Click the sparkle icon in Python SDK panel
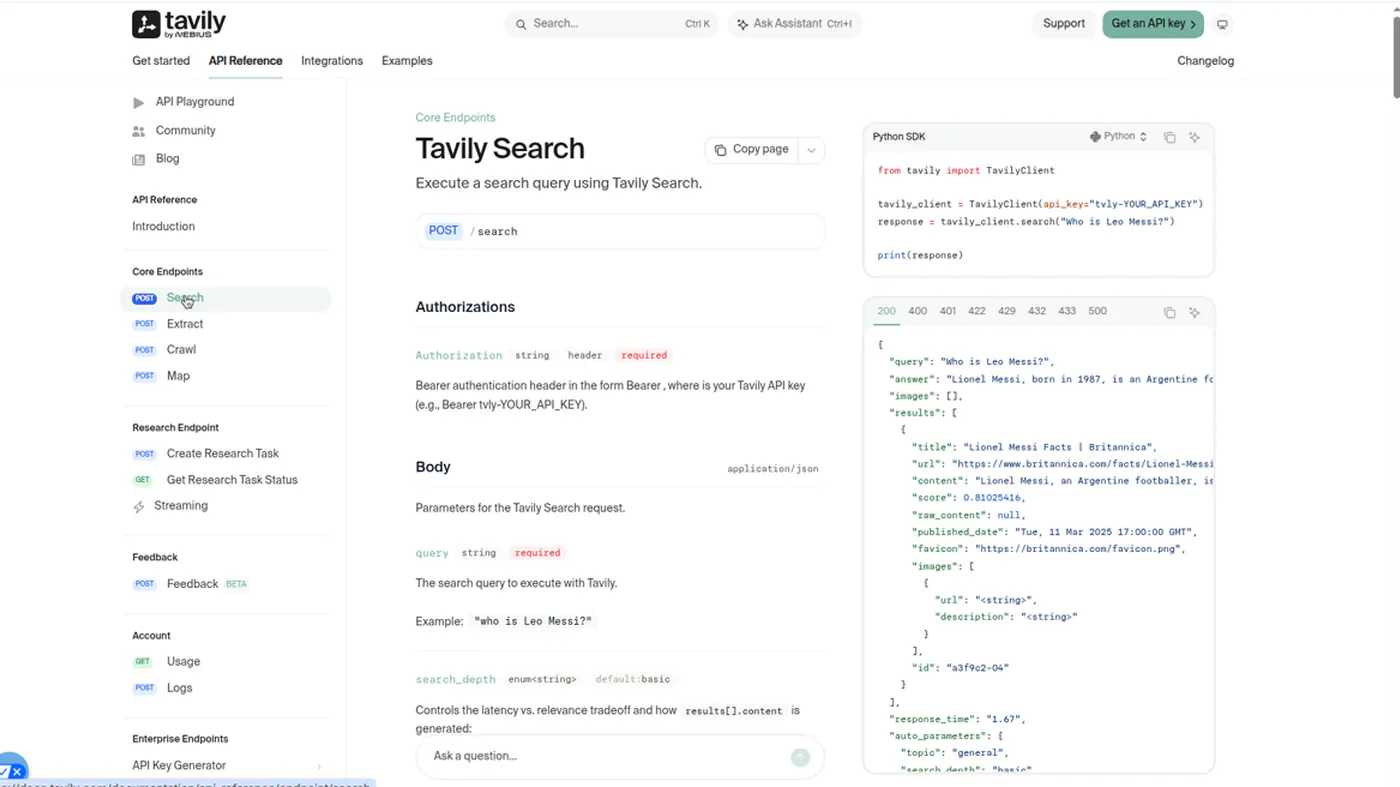 1194,137
